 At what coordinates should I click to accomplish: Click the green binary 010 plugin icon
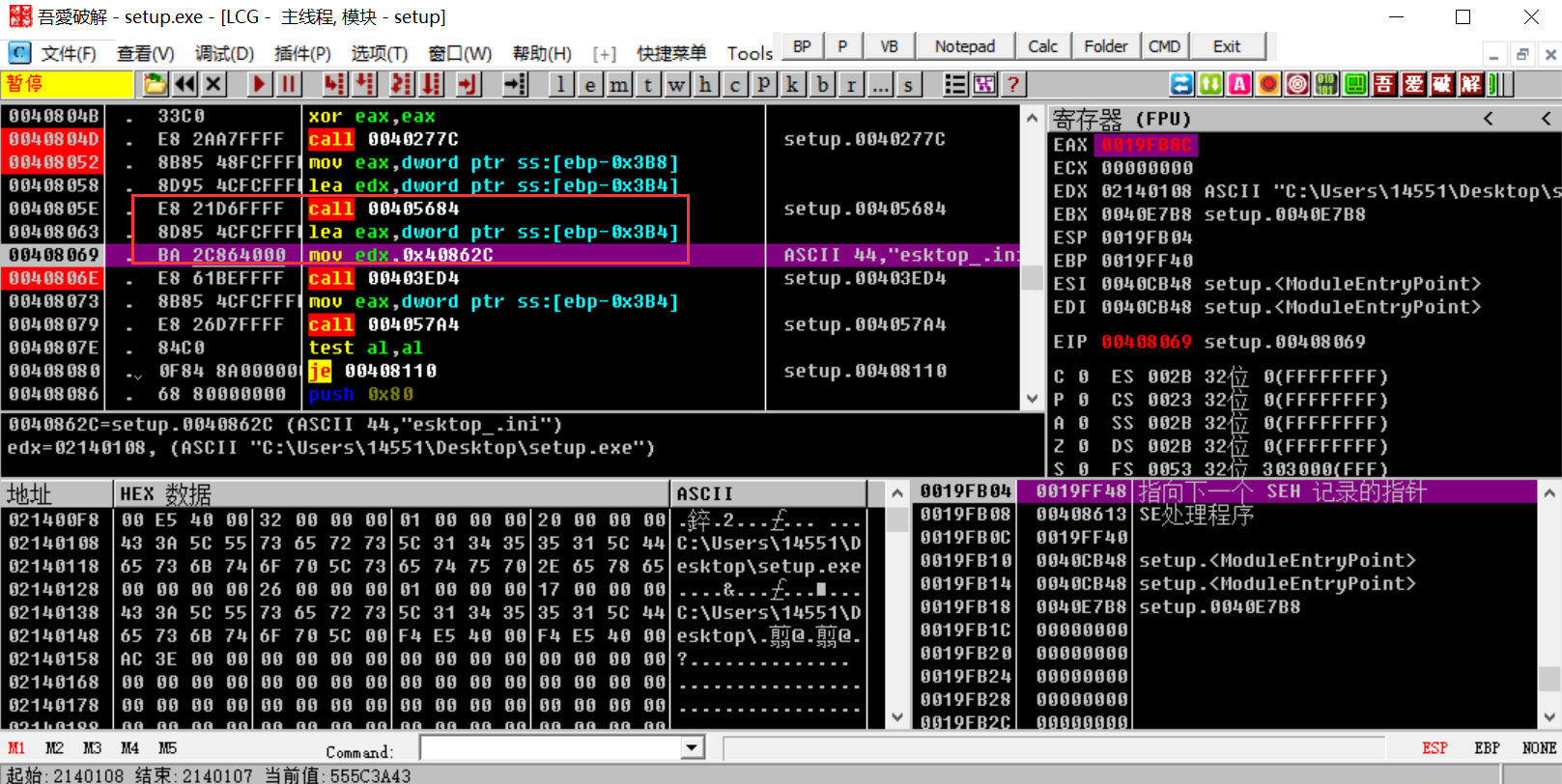pyautogui.click(x=1326, y=85)
